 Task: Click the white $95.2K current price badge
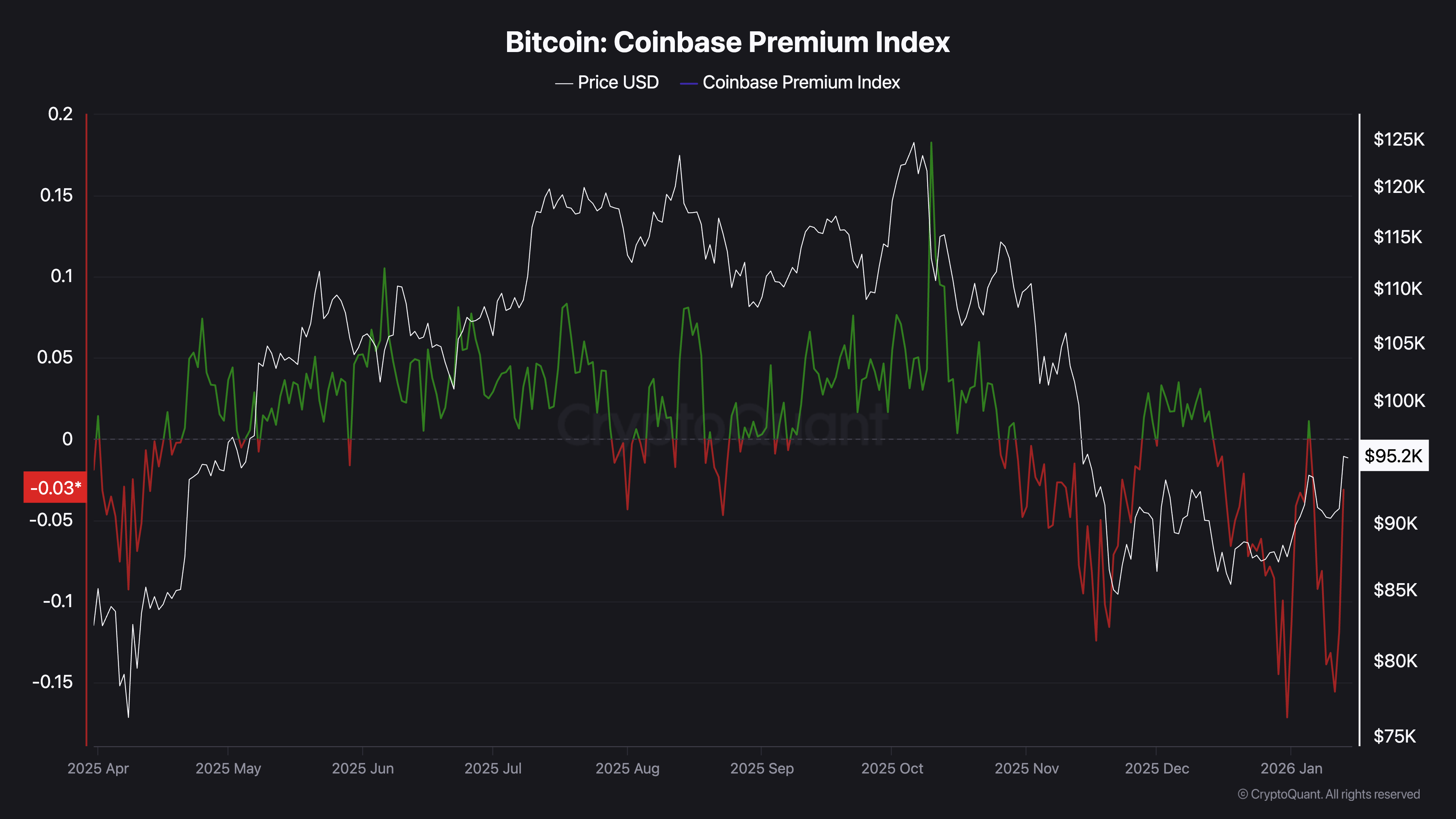click(x=1393, y=456)
